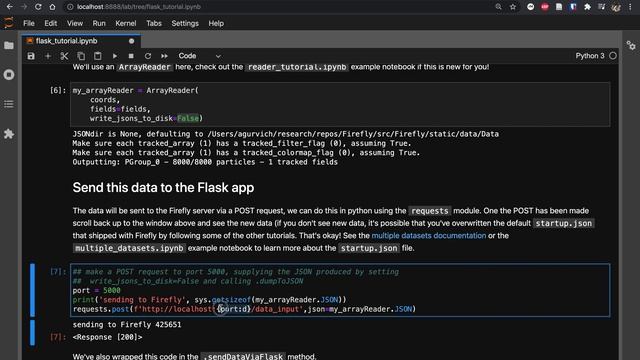640x360 pixels.
Task: Open the File Browser sidebar icon
Action: click(x=9, y=45)
